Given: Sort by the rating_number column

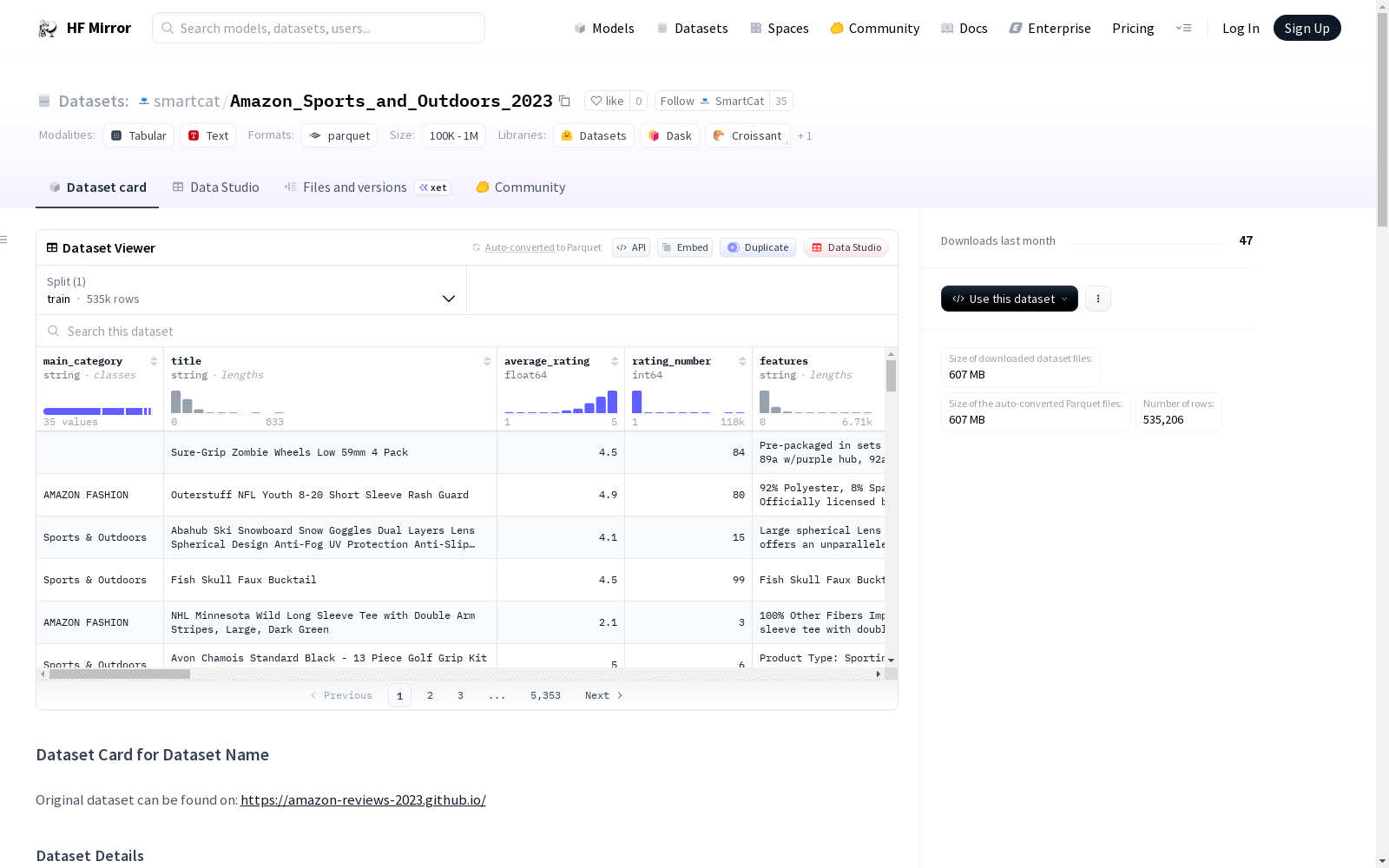Looking at the screenshot, I should [x=742, y=361].
